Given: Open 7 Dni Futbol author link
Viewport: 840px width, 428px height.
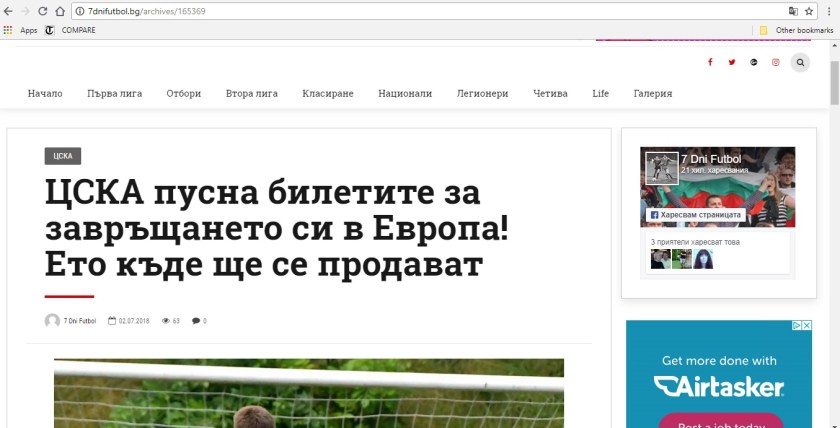Looking at the screenshot, I should pyautogui.click(x=79, y=321).
